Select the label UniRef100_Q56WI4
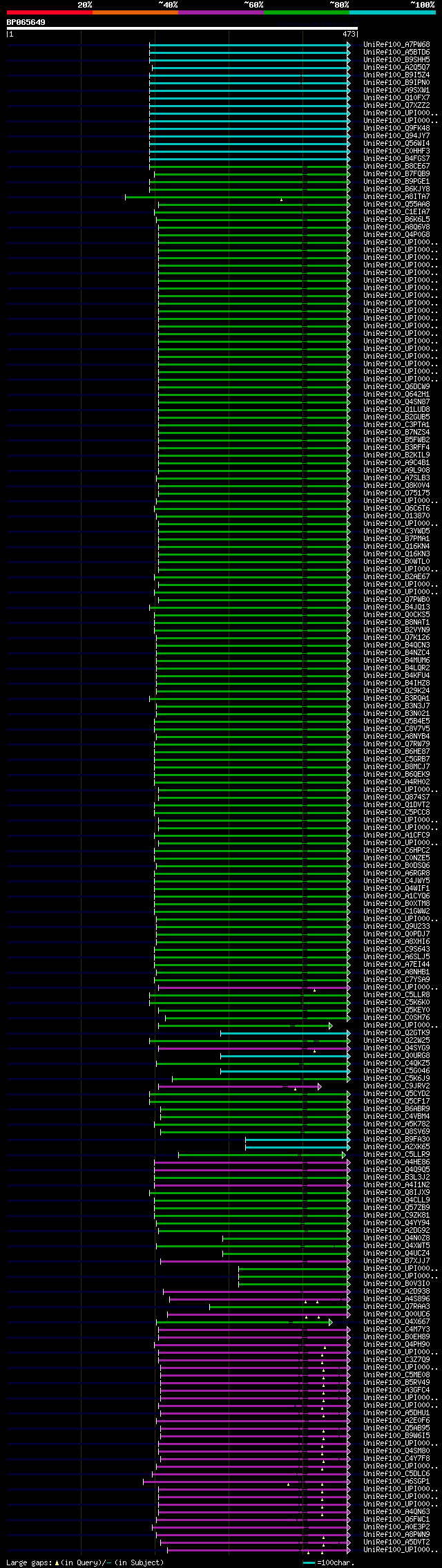 point(396,144)
